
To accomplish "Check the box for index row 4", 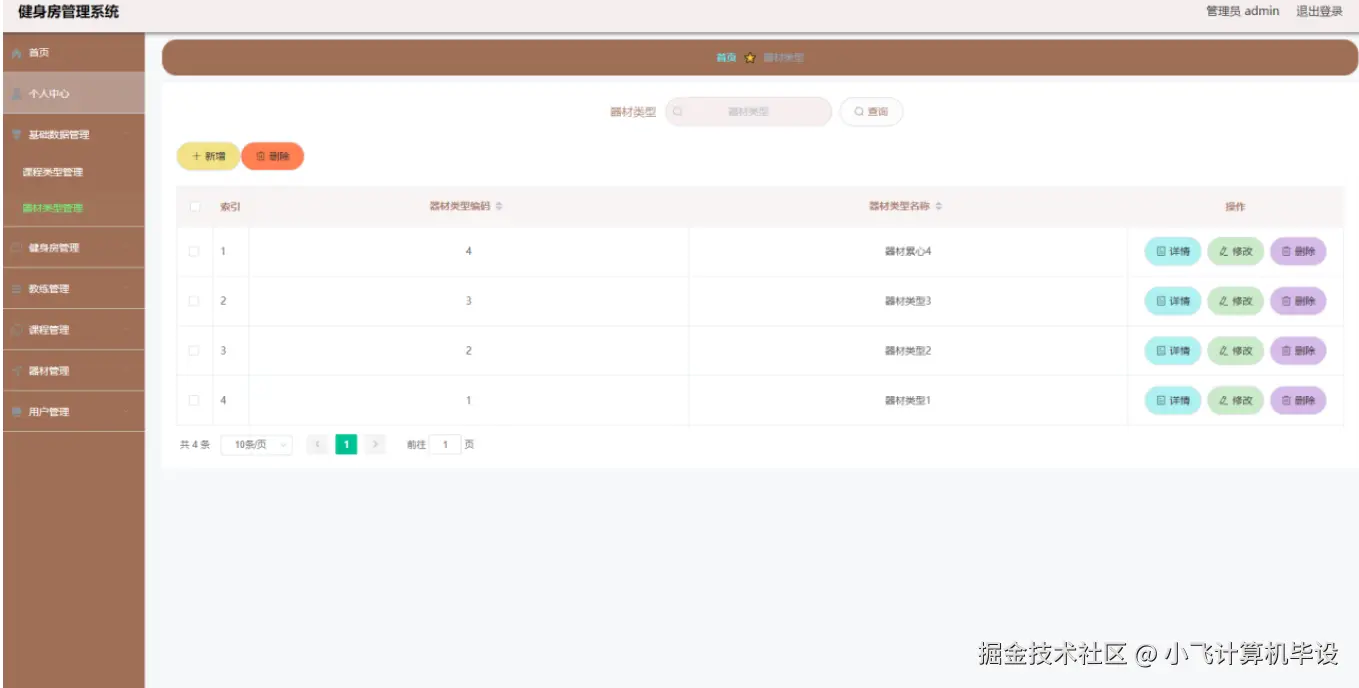I will (x=194, y=401).
